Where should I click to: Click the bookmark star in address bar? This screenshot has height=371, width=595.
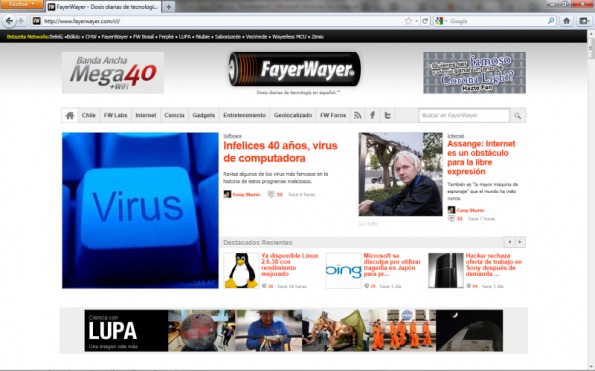408,21
